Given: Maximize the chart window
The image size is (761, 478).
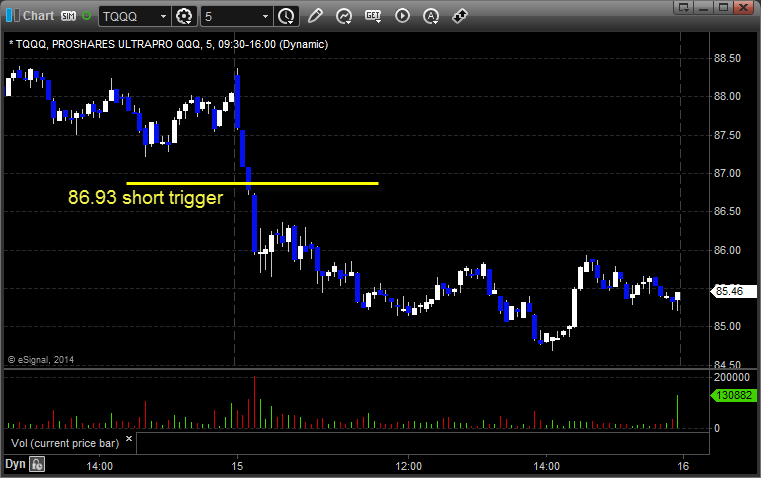Looking at the screenshot, I should (723, 7).
